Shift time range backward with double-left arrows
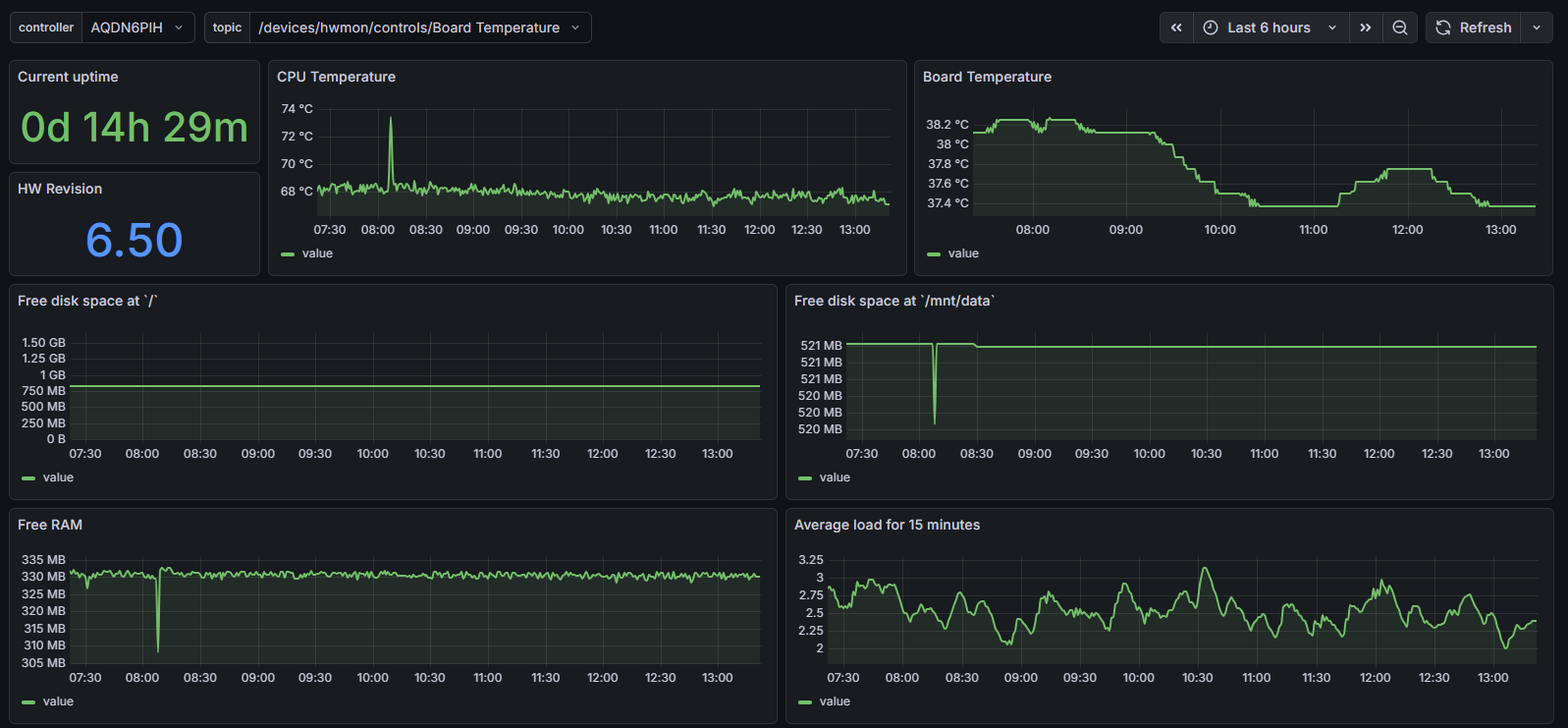This screenshot has width=1568, height=728. pyautogui.click(x=1176, y=28)
